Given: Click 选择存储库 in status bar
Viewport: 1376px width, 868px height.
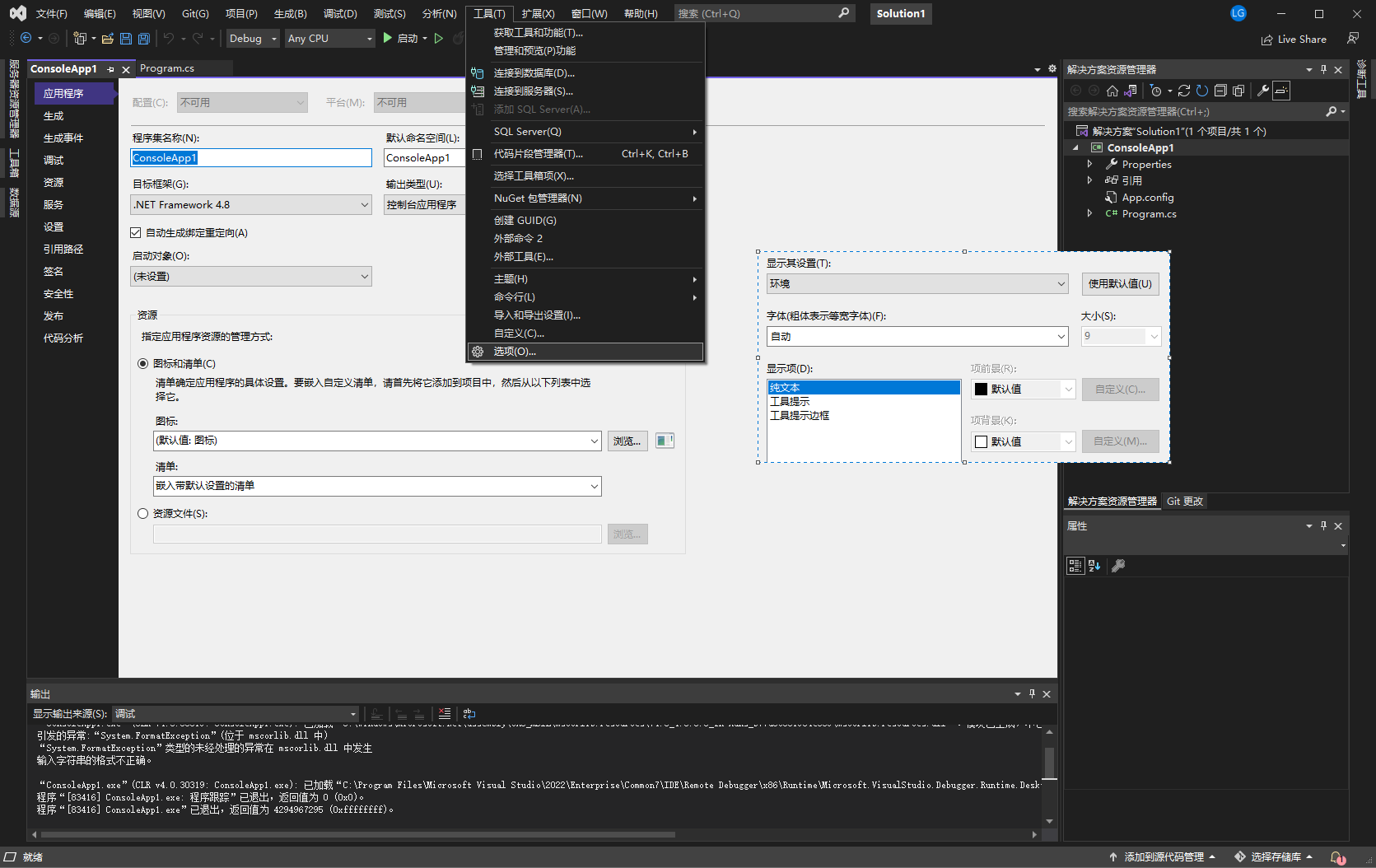Looking at the screenshot, I should pyautogui.click(x=1274, y=857).
